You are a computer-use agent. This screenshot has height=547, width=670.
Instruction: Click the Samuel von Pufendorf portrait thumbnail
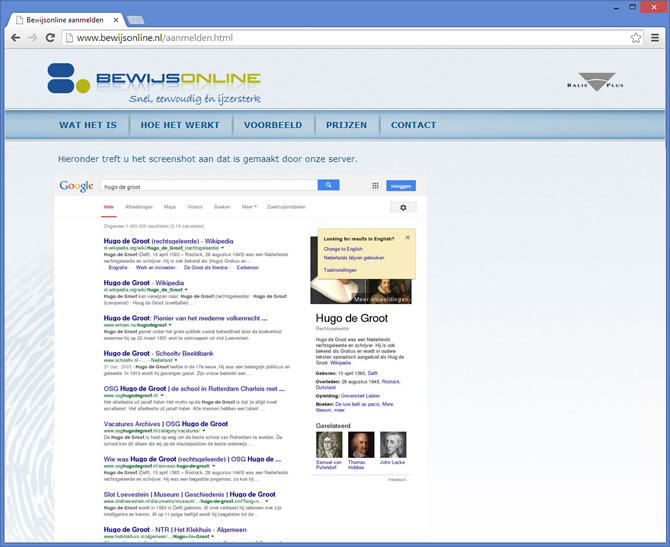(329, 445)
